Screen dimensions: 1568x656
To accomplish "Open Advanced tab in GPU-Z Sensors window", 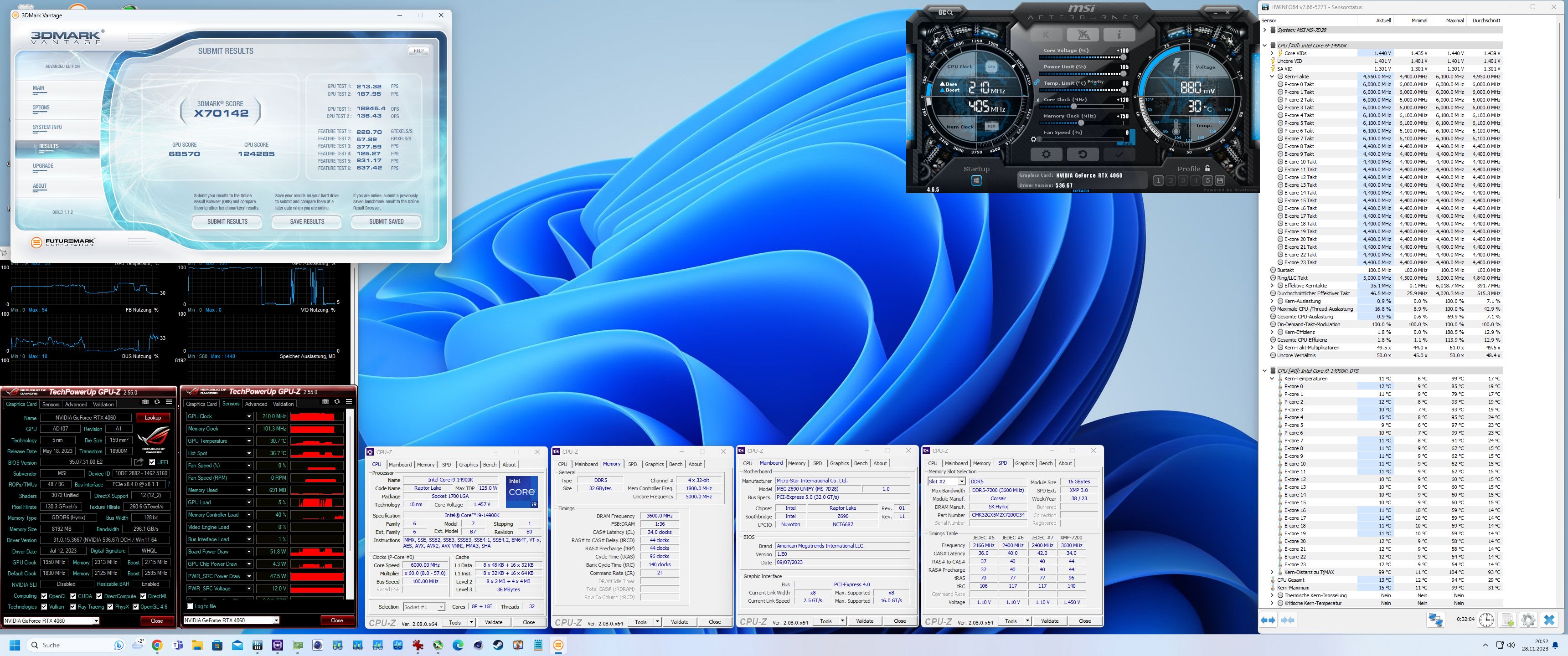I will click(x=256, y=404).
